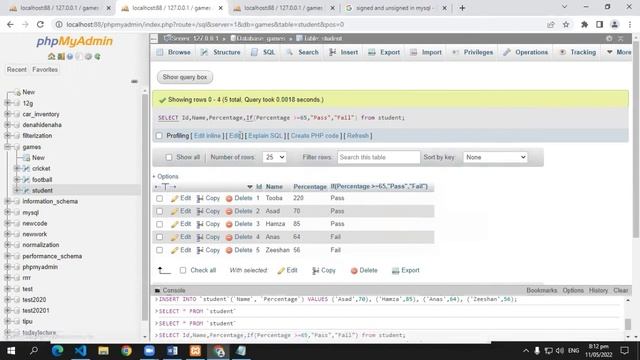Open the Operations tab
The width and height of the screenshot is (640, 360).
pos(526,52)
